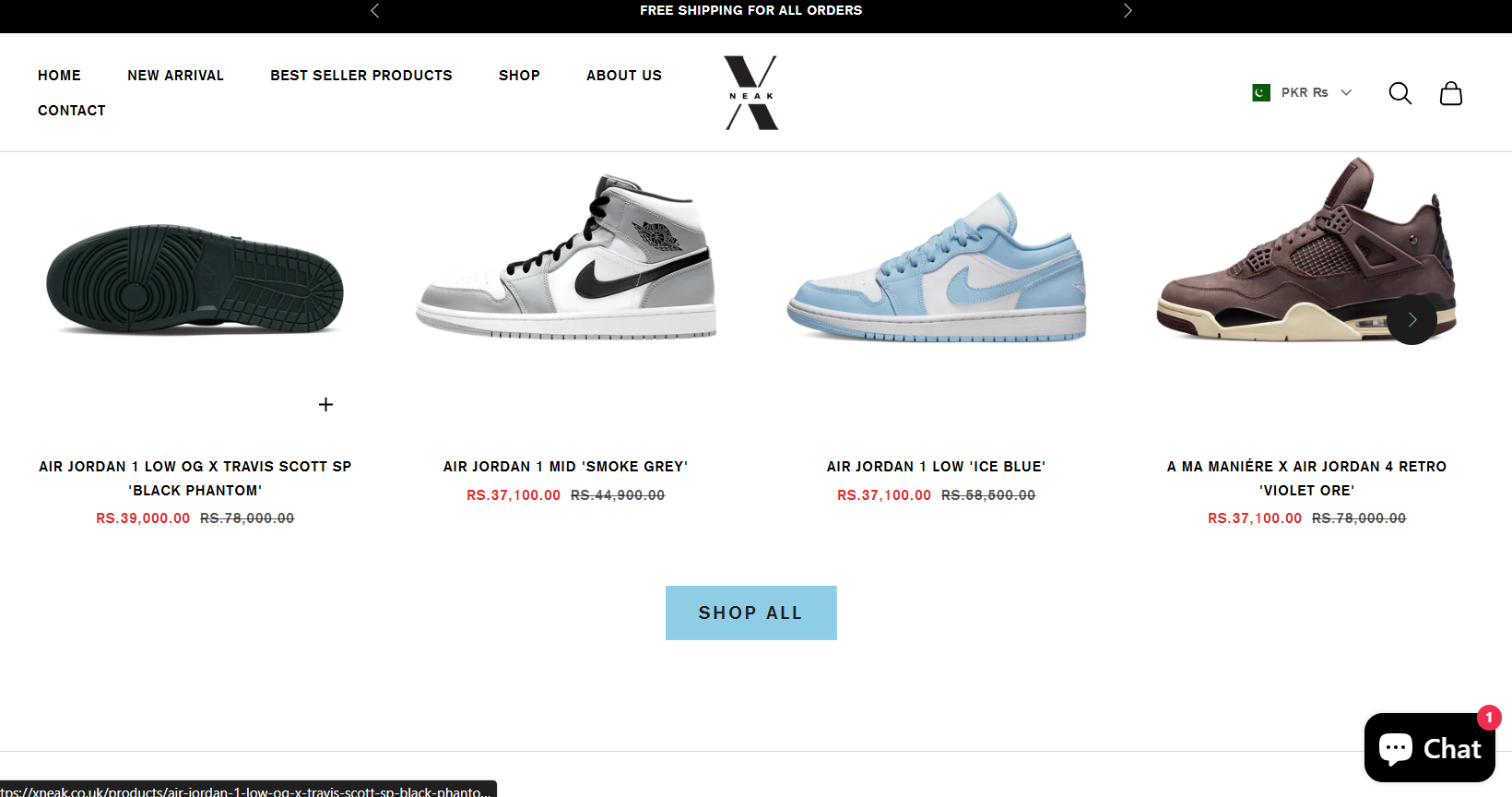Click the XNEAK logo

point(751,92)
